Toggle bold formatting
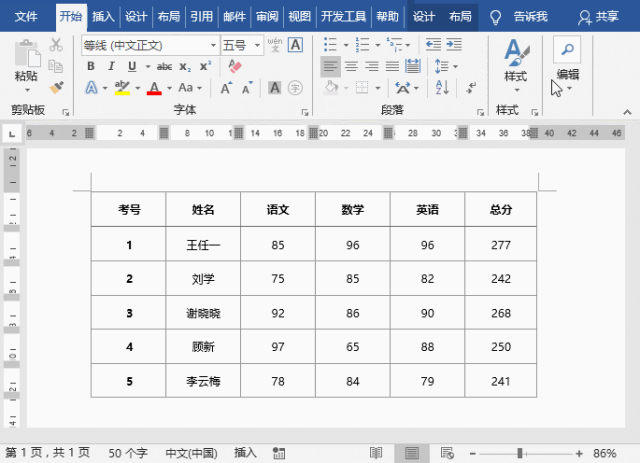This screenshot has width=640, height=463. coord(91,66)
